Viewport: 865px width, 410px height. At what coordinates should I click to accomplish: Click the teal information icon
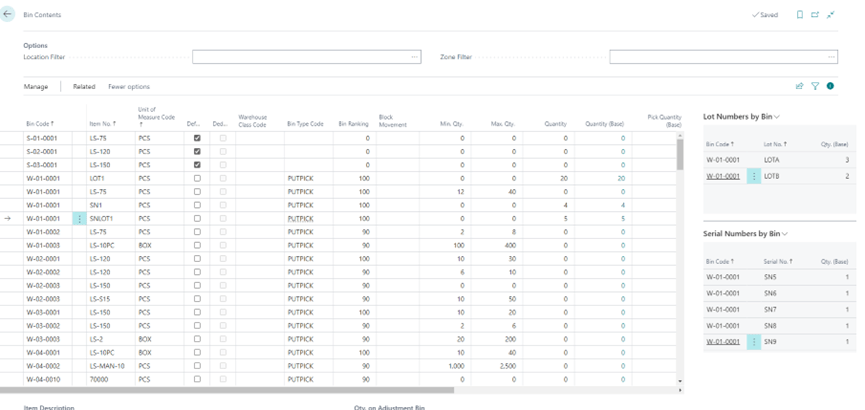click(x=831, y=87)
